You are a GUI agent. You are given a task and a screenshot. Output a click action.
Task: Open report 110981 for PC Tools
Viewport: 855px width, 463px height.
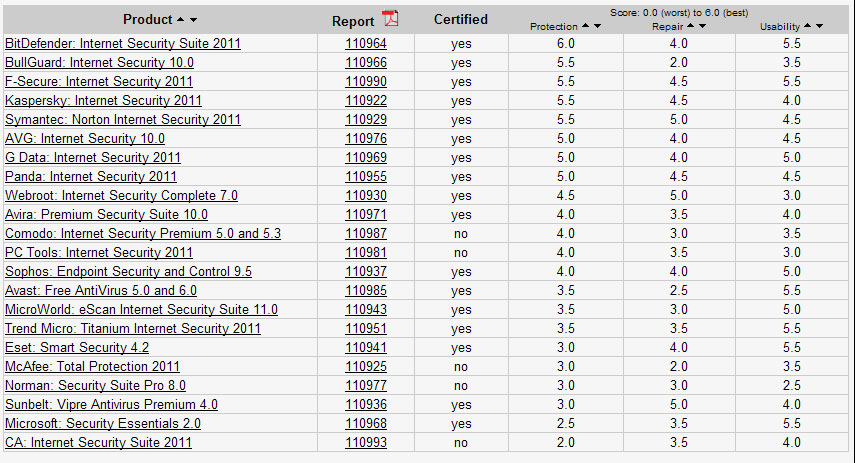[366, 253]
